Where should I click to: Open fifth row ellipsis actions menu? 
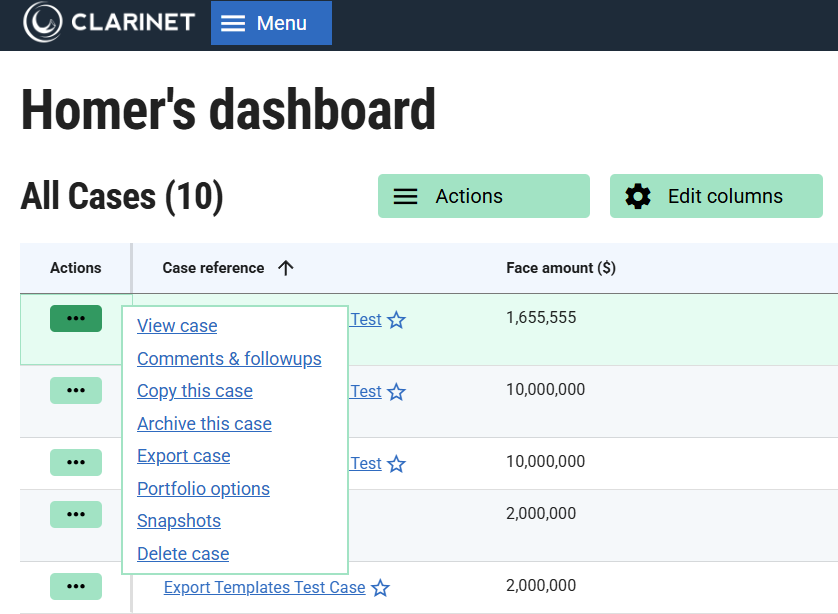[76, 586]
